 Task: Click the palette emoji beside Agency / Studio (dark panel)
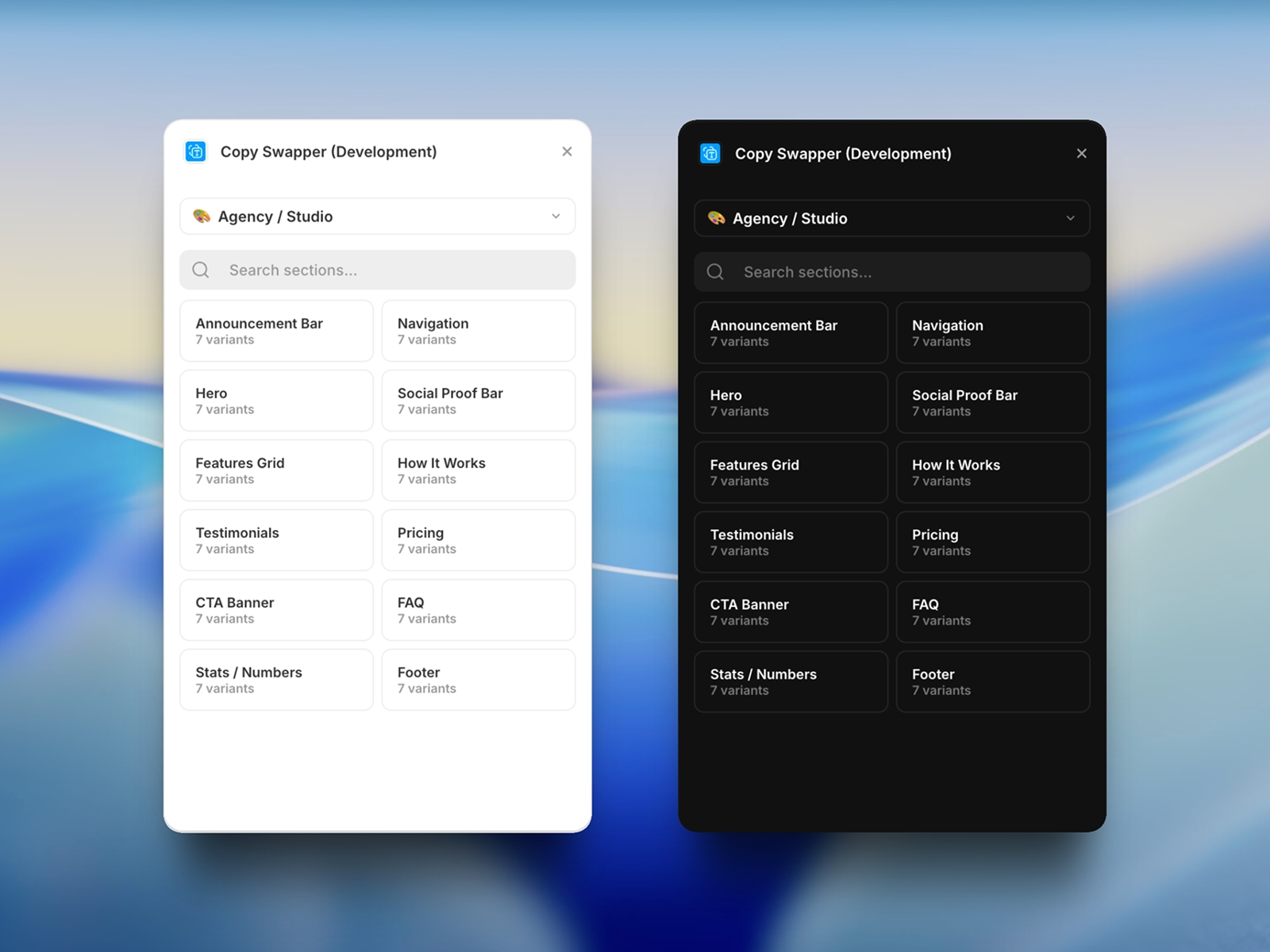pos(715,218)
